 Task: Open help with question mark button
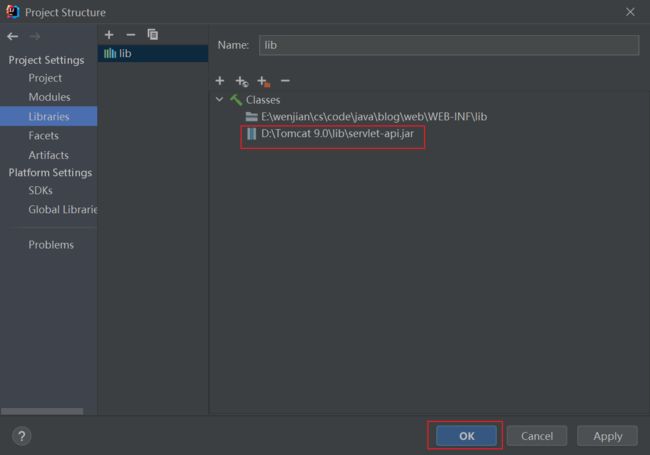(22, 436)
